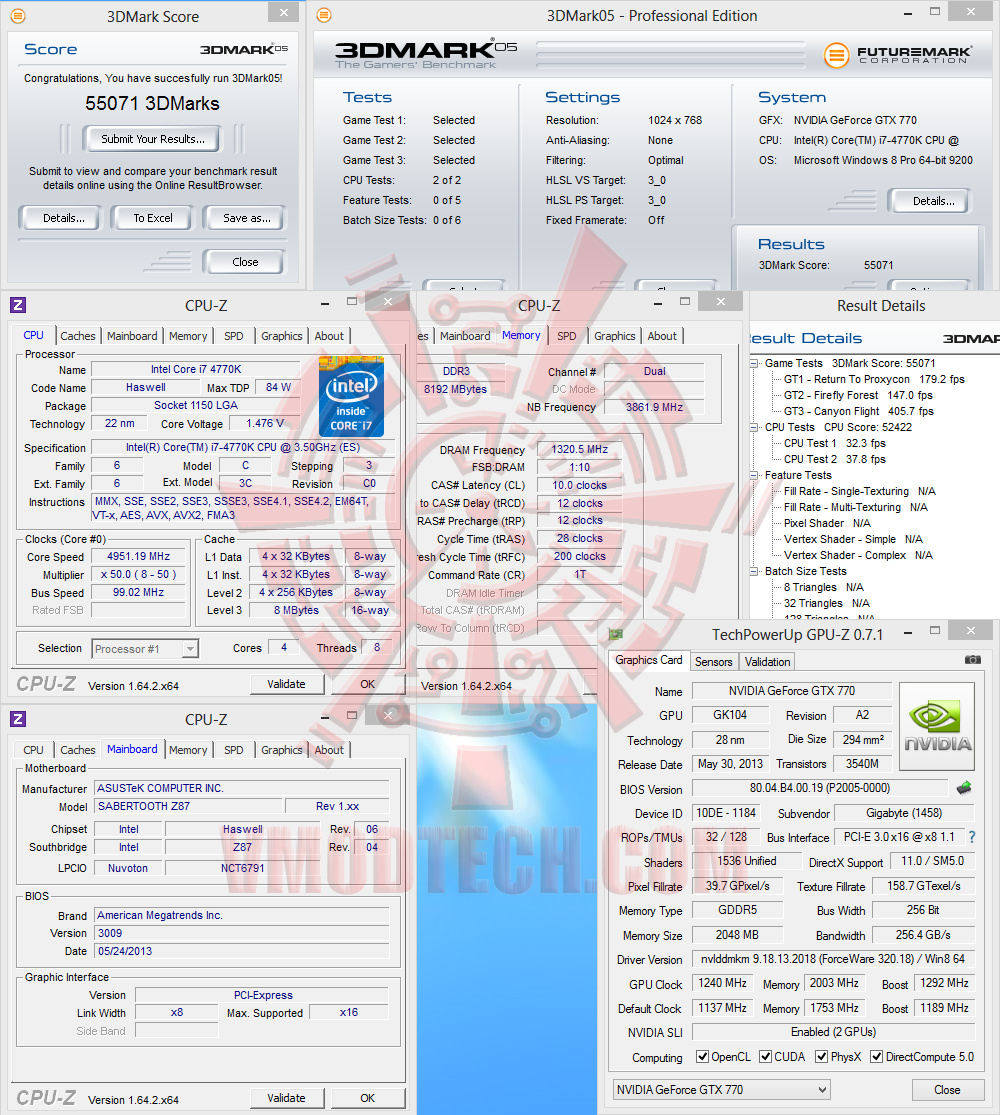Screen dimensions: 1000x1115
Task: Select the Pixel Shader N/A row
Action: click(827, 523)
